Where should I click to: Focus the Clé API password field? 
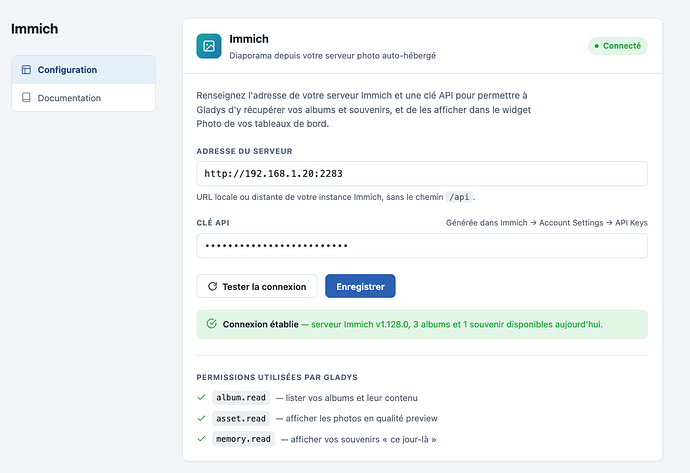pyautogui.click(x=422, y=246)
